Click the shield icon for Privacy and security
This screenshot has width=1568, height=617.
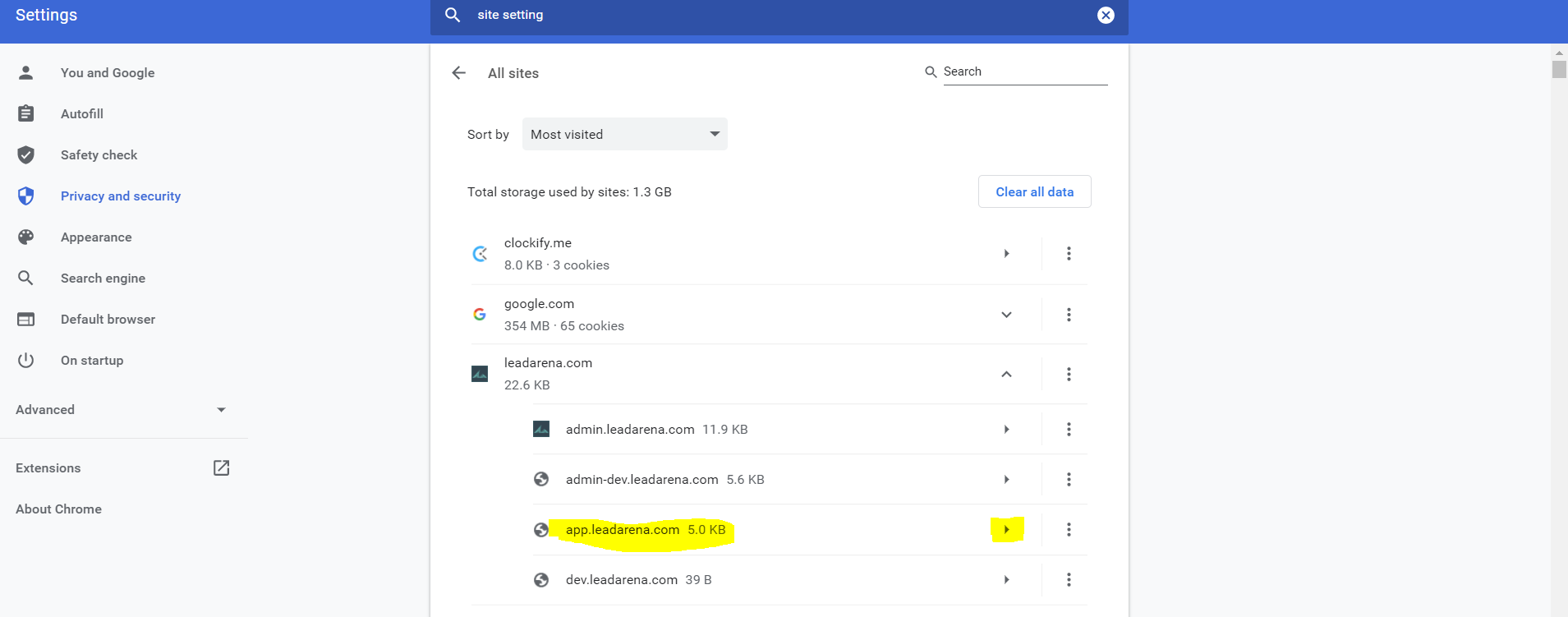point(26,196)
